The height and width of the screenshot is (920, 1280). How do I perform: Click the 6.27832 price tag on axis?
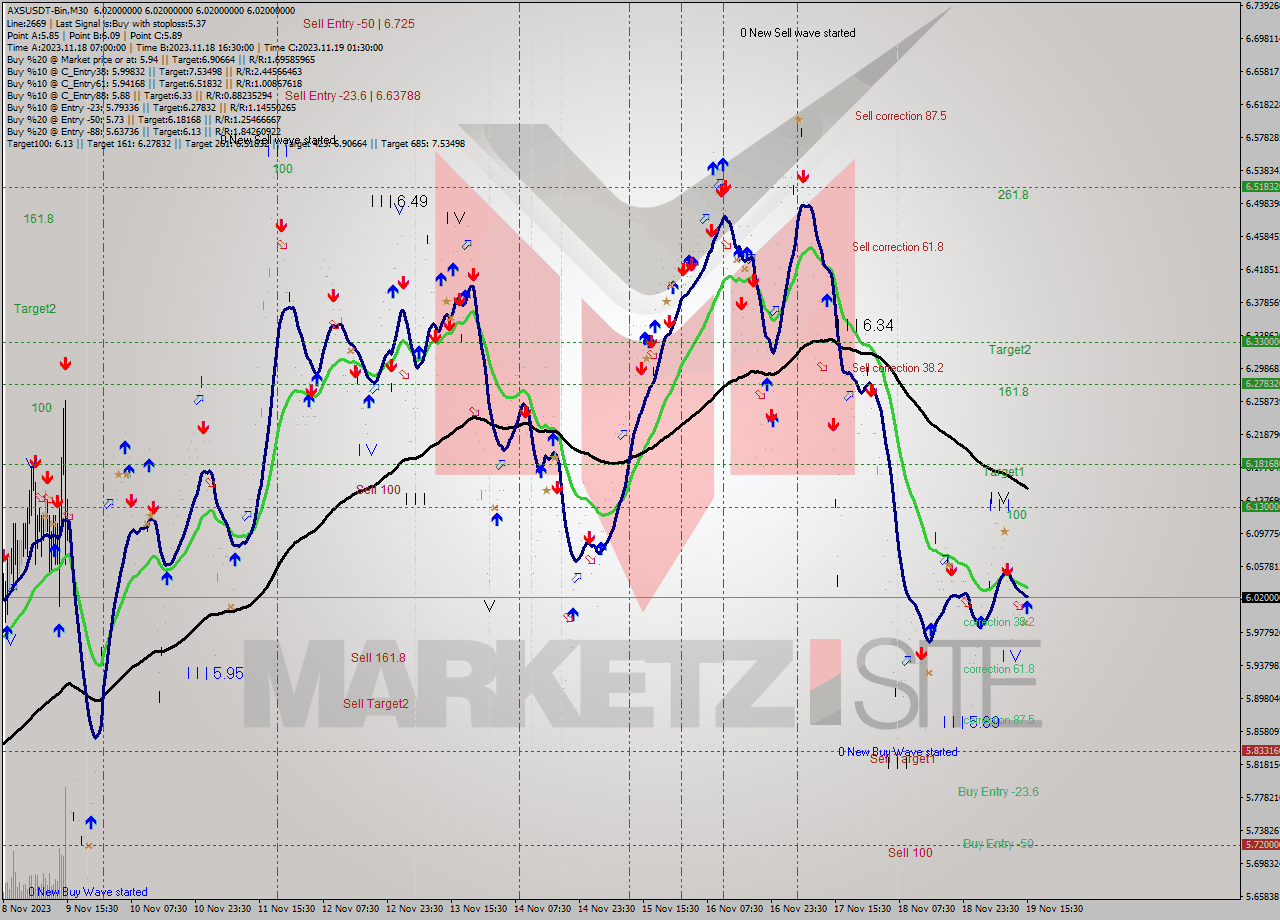pyautogui.click(x=1260, y=383)
